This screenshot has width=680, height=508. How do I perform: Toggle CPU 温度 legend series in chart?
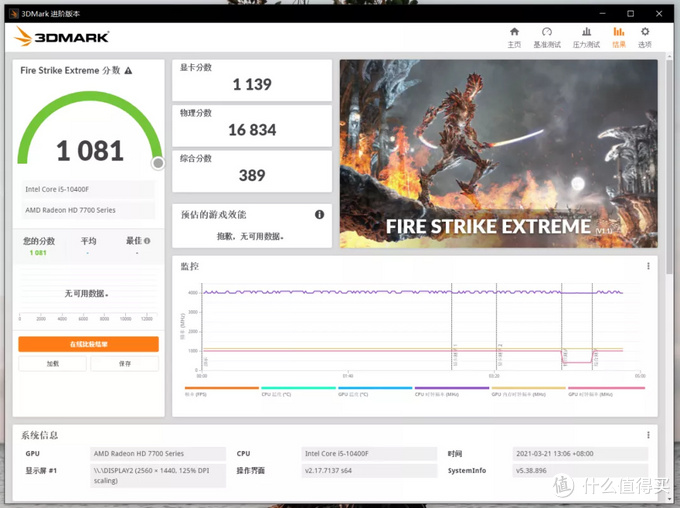point(298,392)
